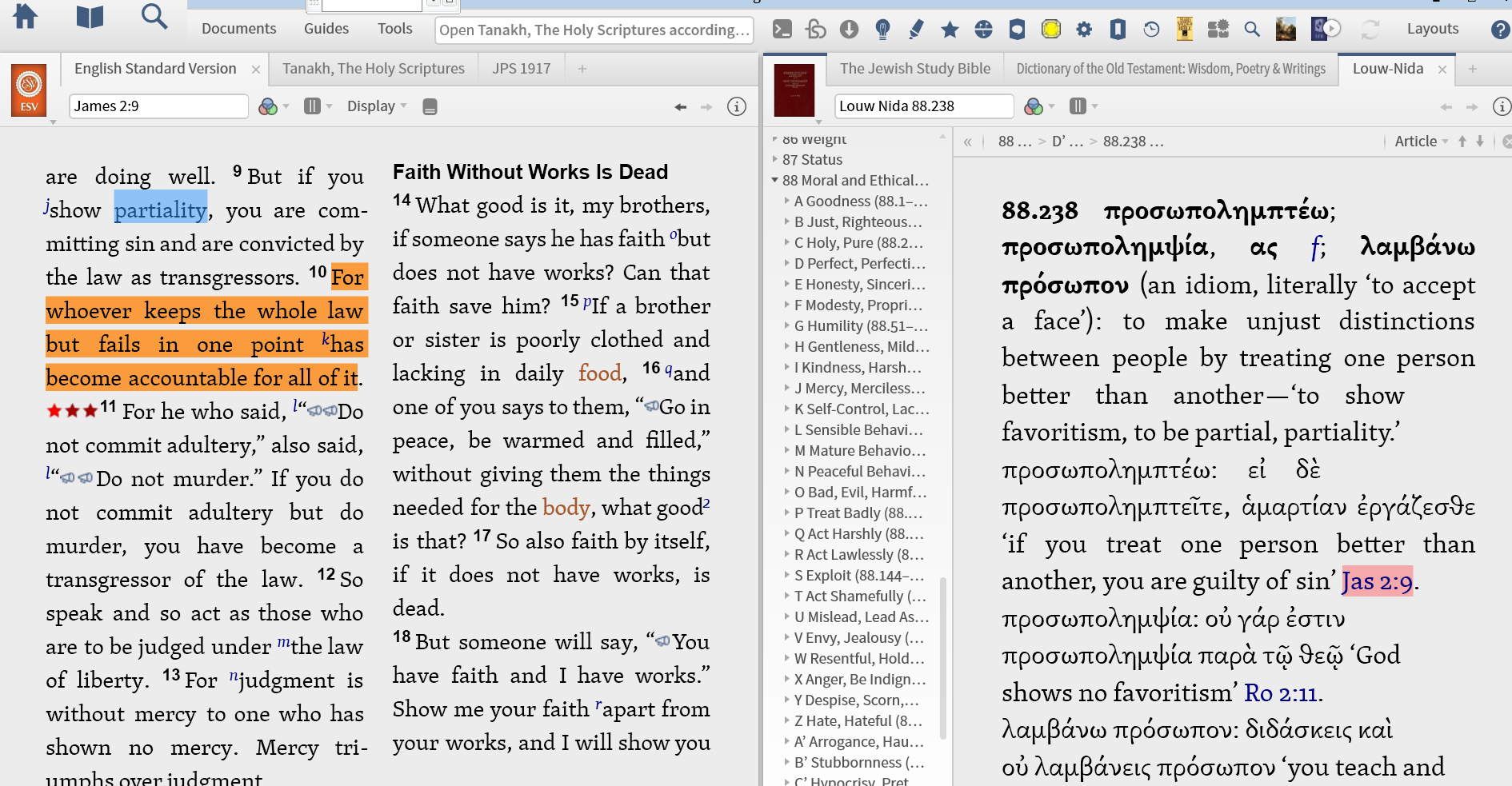
Task: Open the star Favorites shortcut icon
Action: (950, 30)
